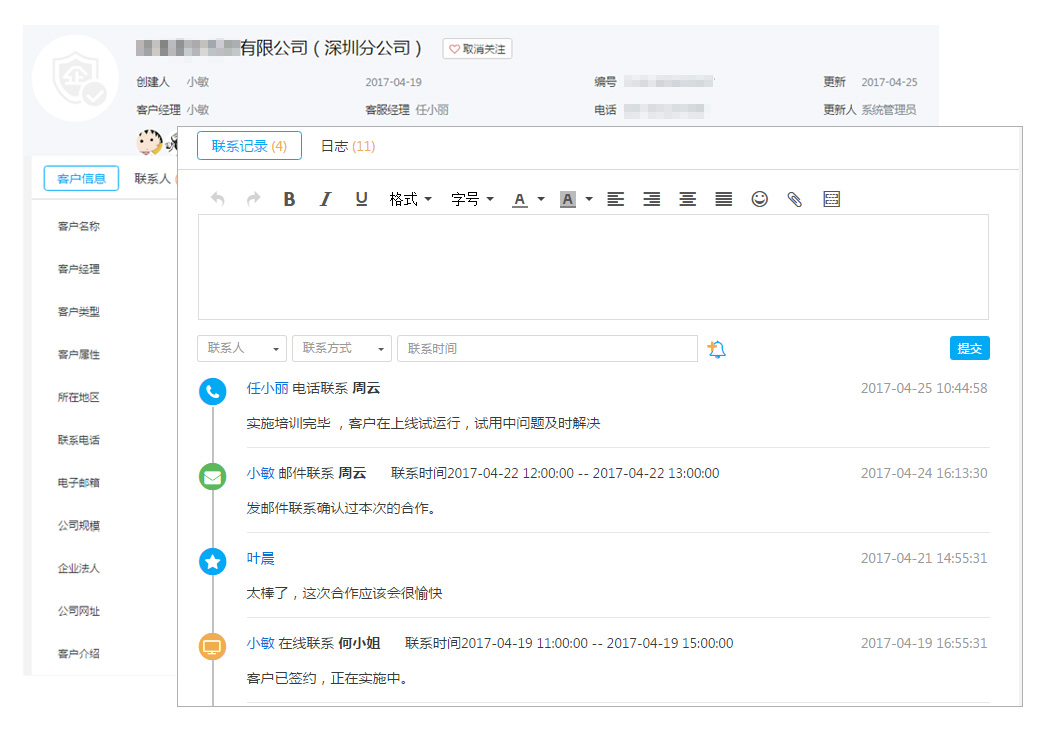Click the 客户类型 field label
1050x746 pixels.
78,312
